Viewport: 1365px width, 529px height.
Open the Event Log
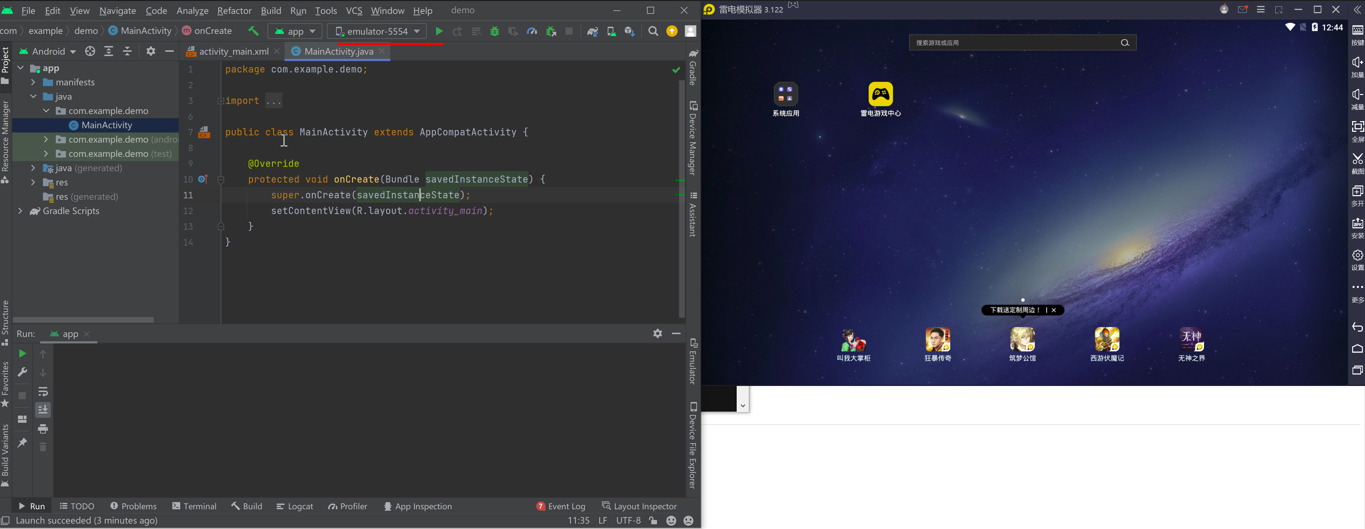tap(561, 506)
